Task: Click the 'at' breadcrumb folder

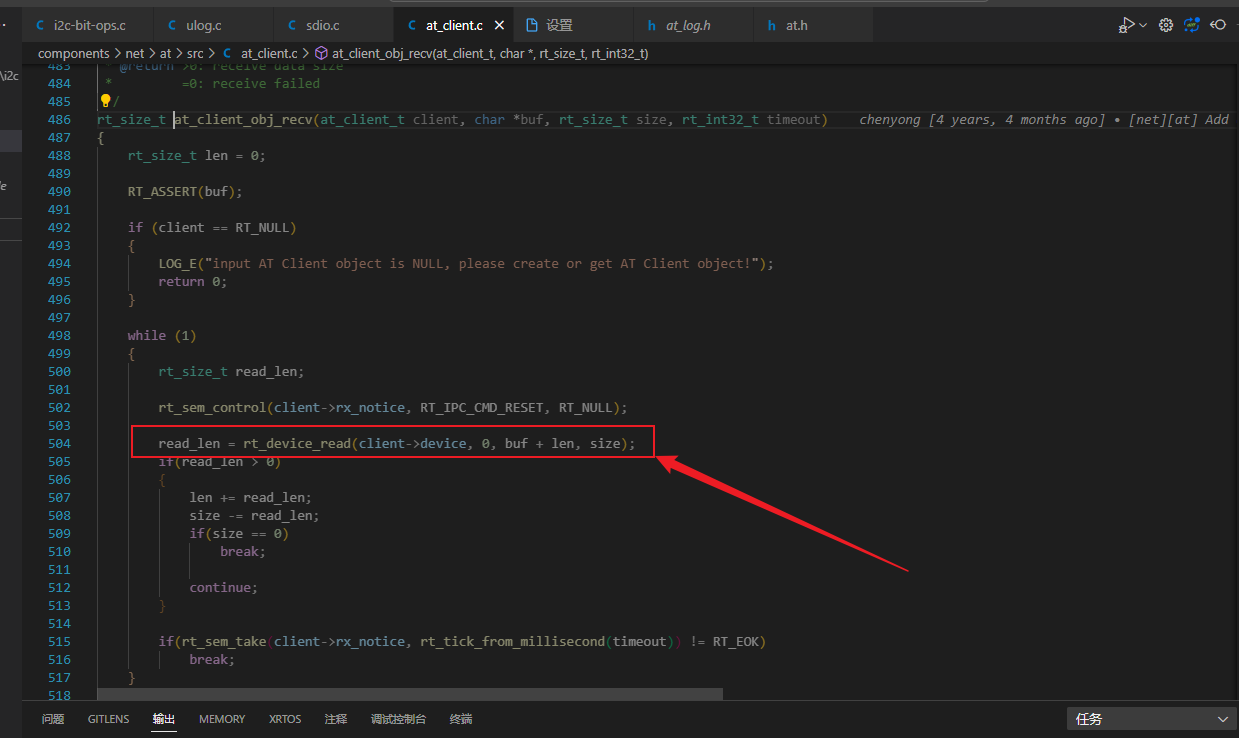Action: point(166,53)
